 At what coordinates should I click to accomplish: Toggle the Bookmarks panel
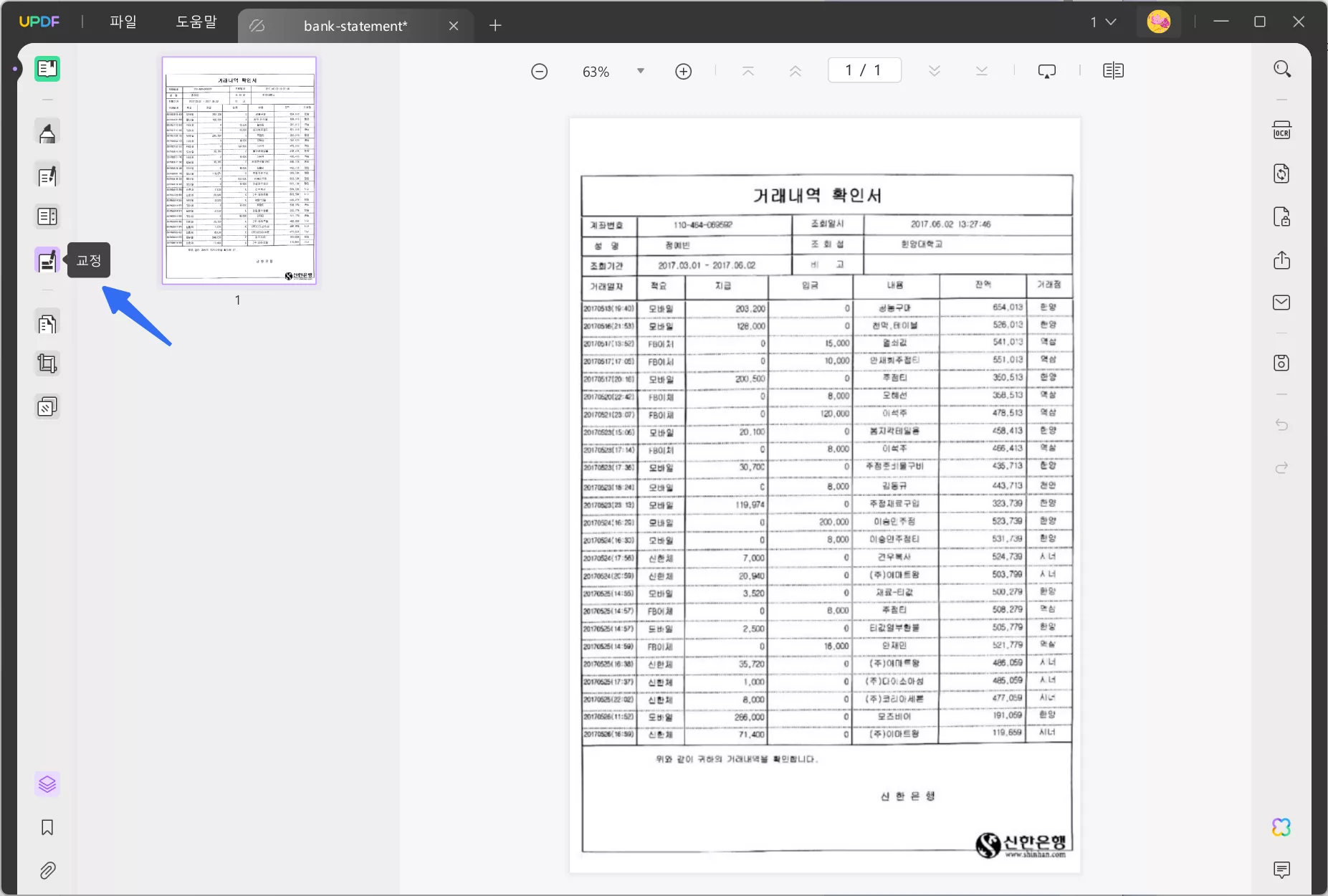(x=47, y=828)
